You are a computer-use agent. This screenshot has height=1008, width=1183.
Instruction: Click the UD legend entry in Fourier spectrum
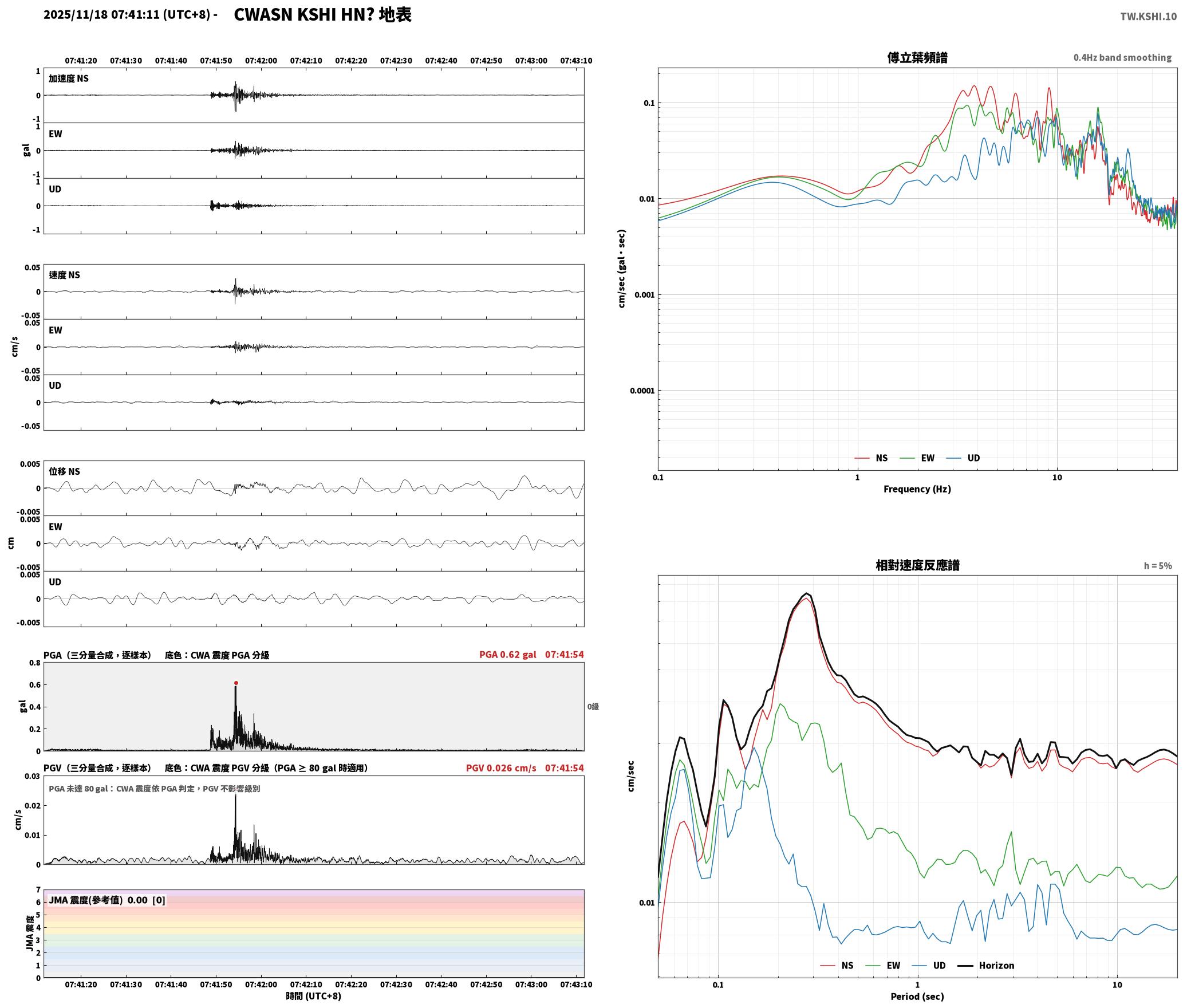(x=963, y=458)
